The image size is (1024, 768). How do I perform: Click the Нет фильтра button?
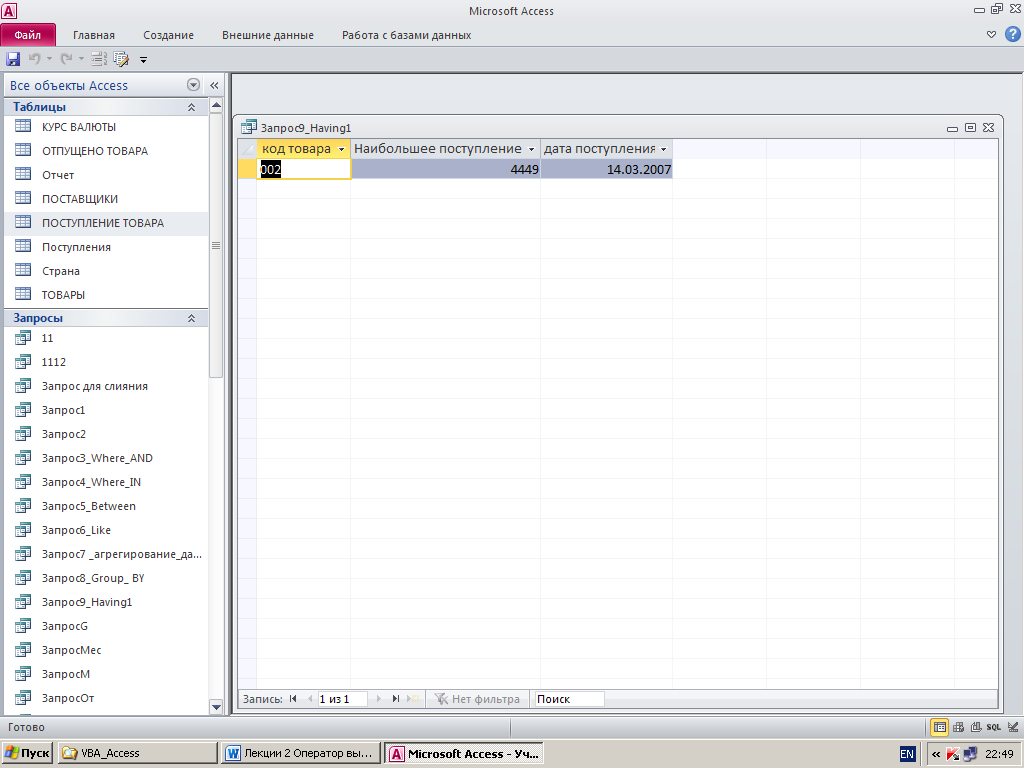tap(477, 699)
